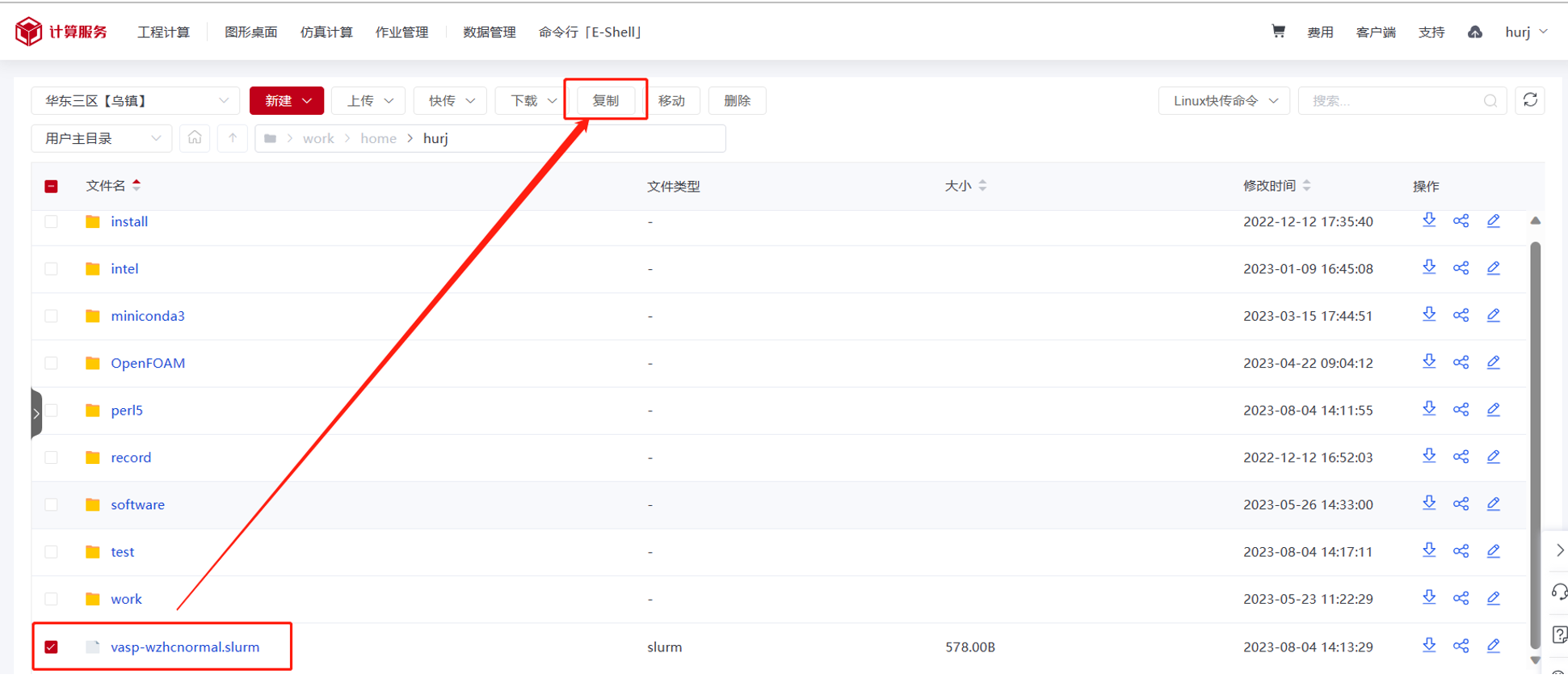Check the intel folder checkbox
Image resolution: width=1568 pixels, height=687 pixels.
click(51, 268)
